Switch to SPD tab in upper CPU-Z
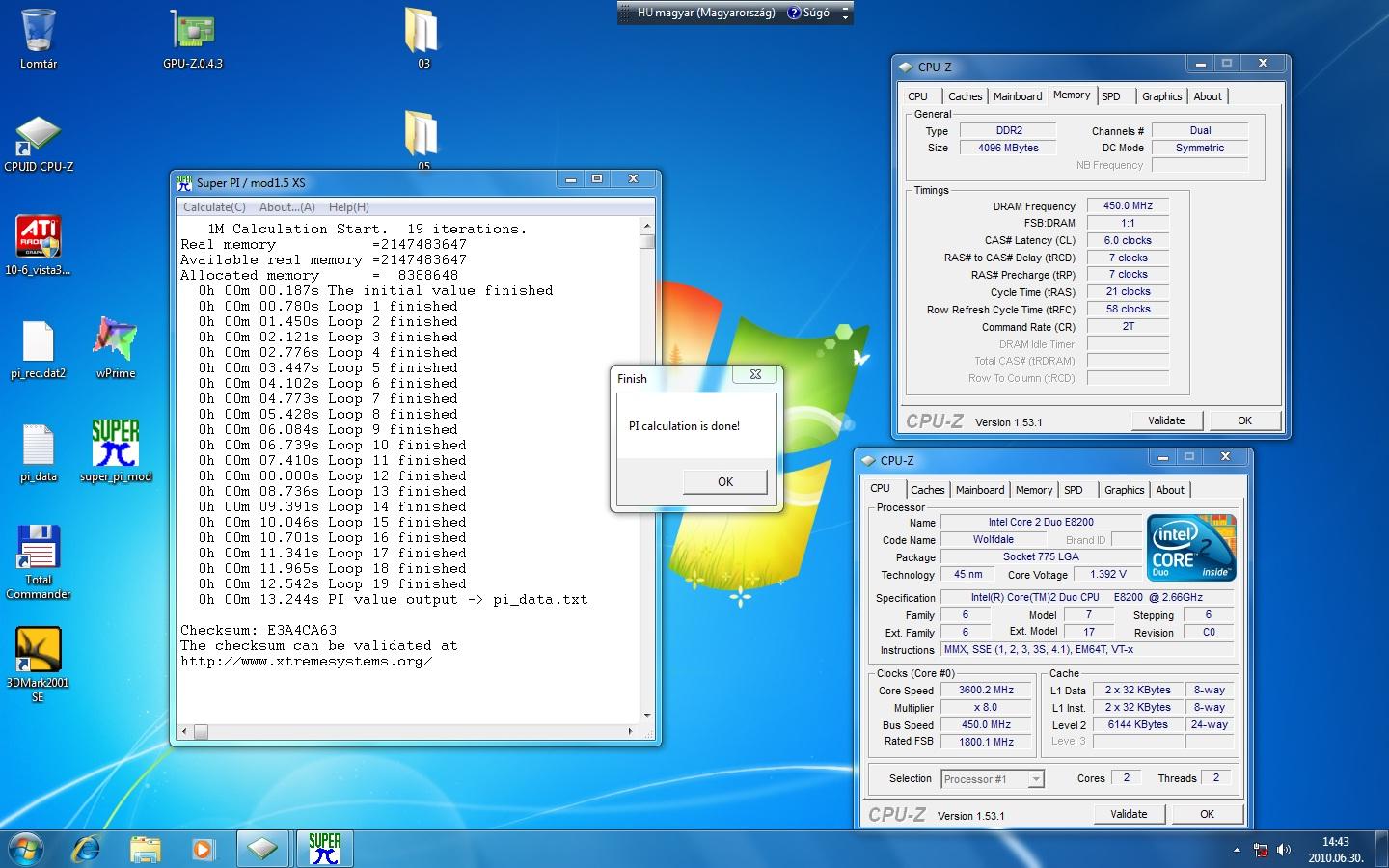 pyautogui.click(x=1111, y=96)
